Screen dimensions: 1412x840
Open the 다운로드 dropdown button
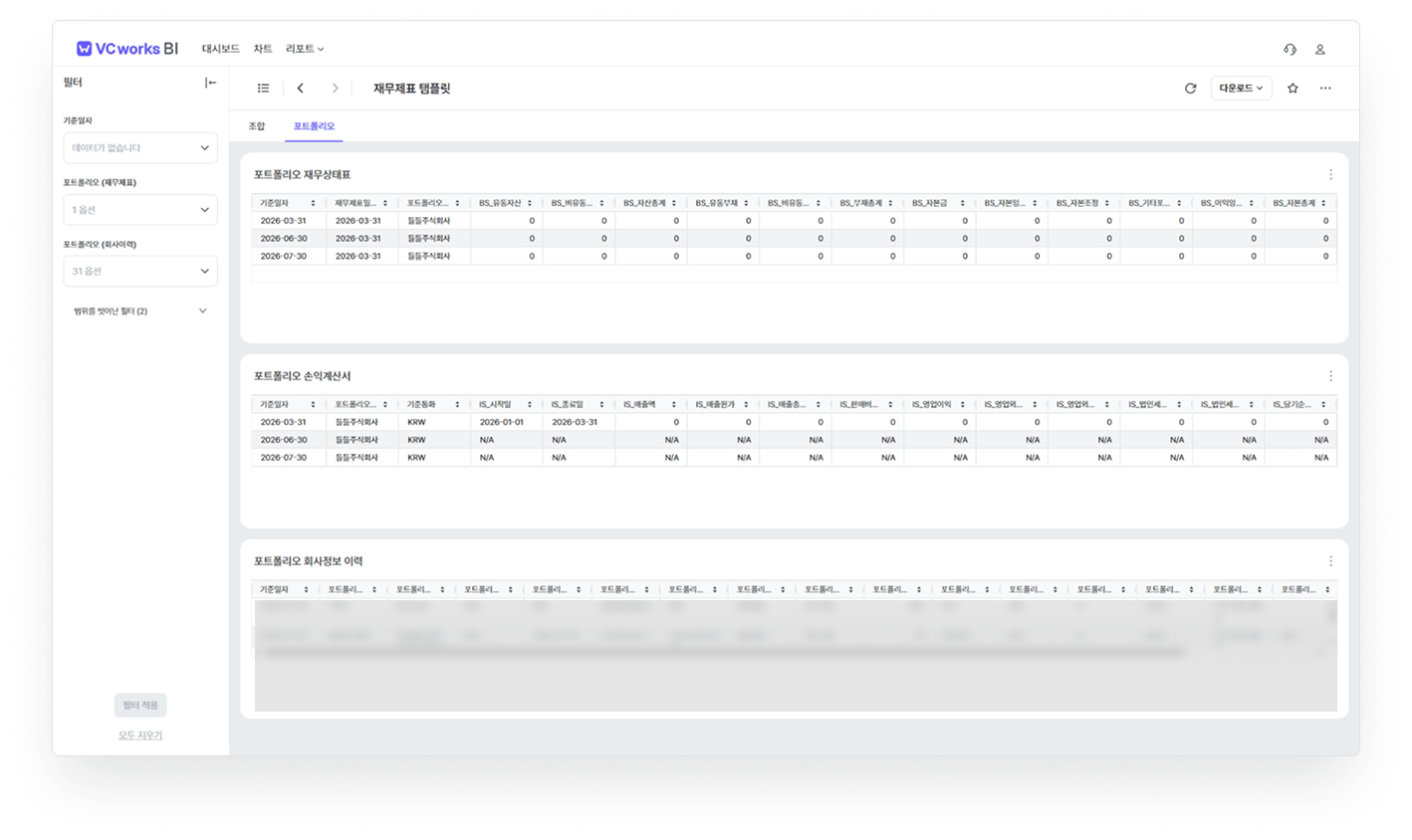1241,89
